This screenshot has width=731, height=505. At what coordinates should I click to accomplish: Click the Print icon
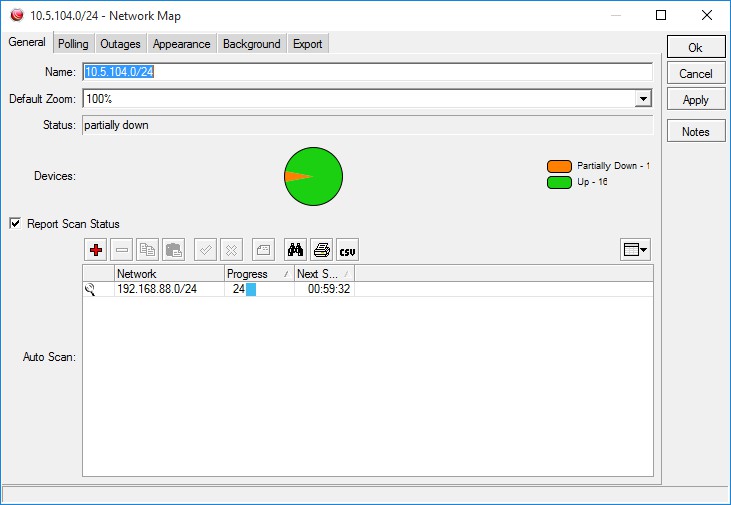point(322,250)
